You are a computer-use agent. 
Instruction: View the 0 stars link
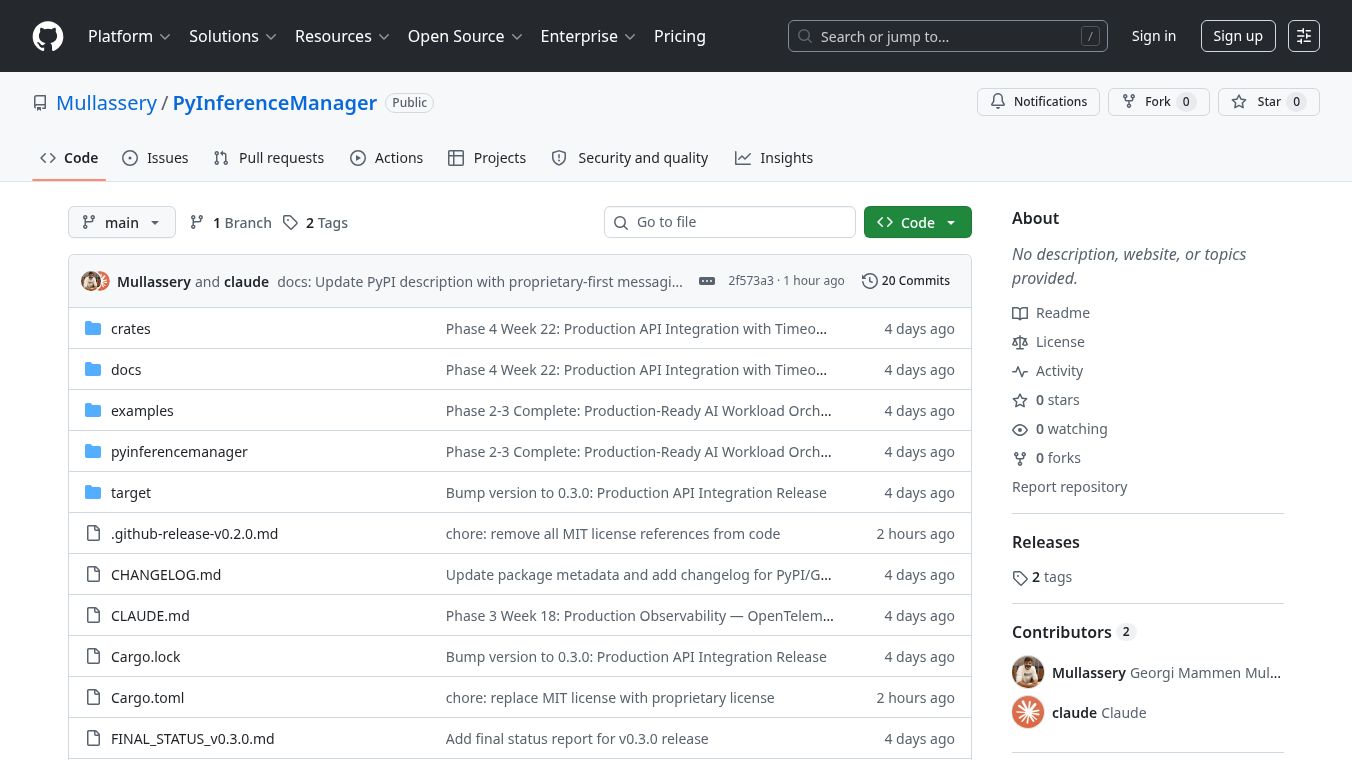[x=1046, y=400]
